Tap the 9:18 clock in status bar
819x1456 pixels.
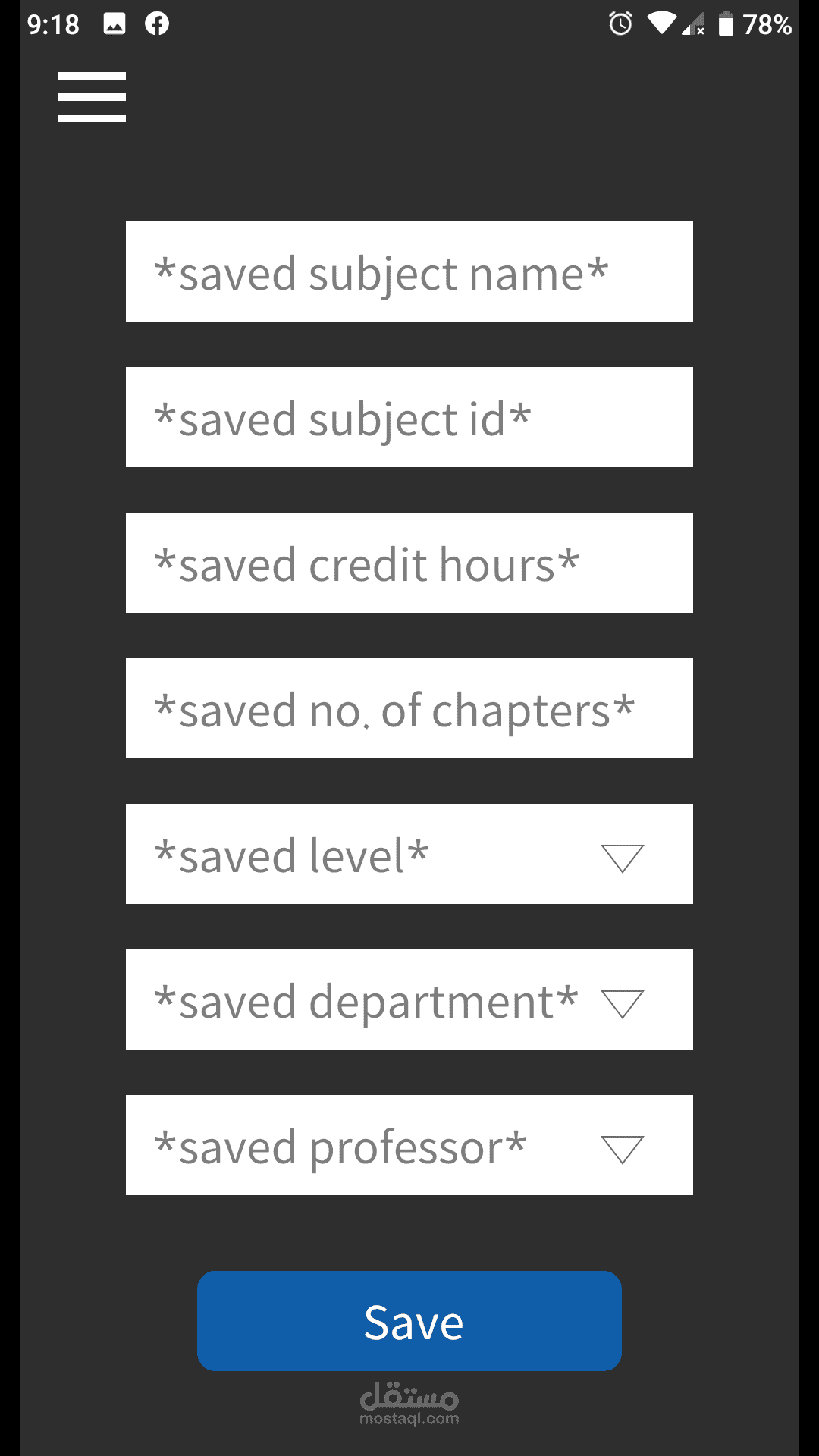click(x=53, y=25)
